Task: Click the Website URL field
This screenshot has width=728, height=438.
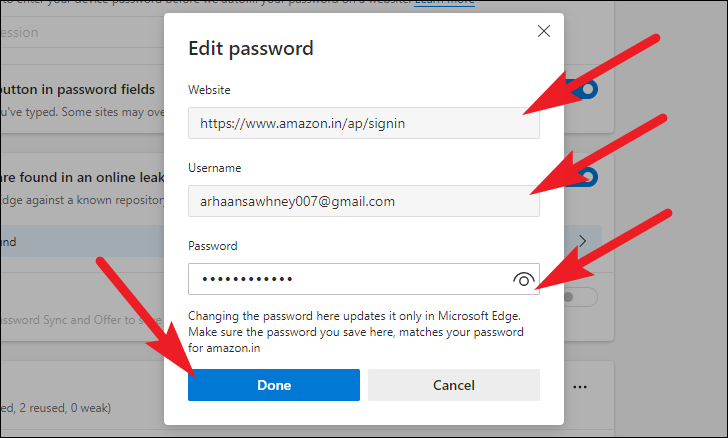Action: pyautogui.click(x=363, y=123)
